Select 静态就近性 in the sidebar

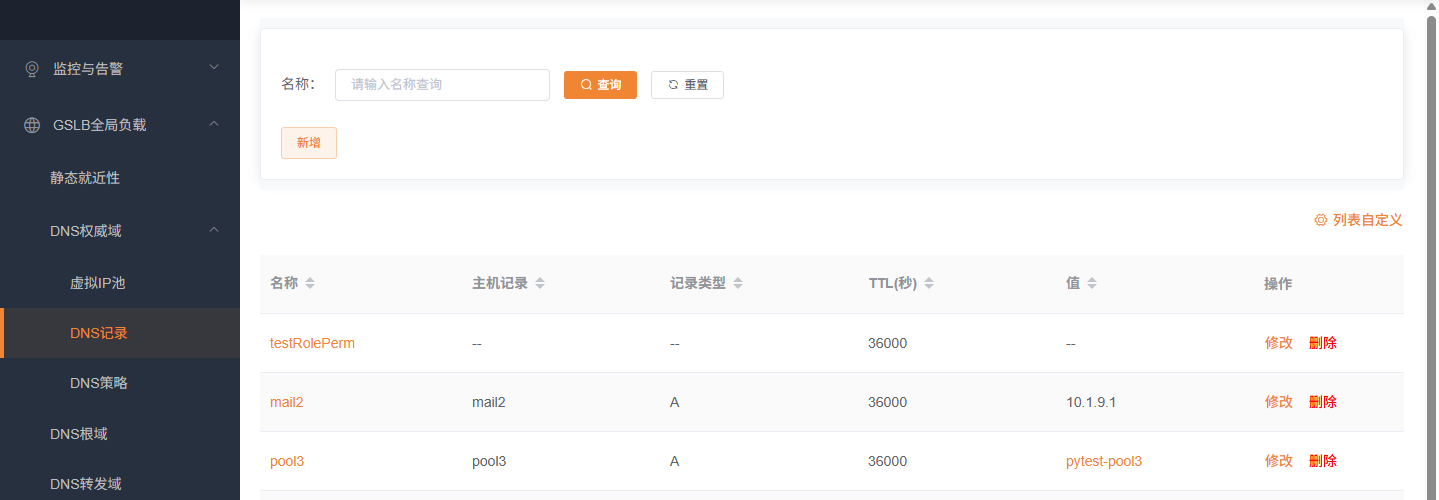tap(85, 178)
